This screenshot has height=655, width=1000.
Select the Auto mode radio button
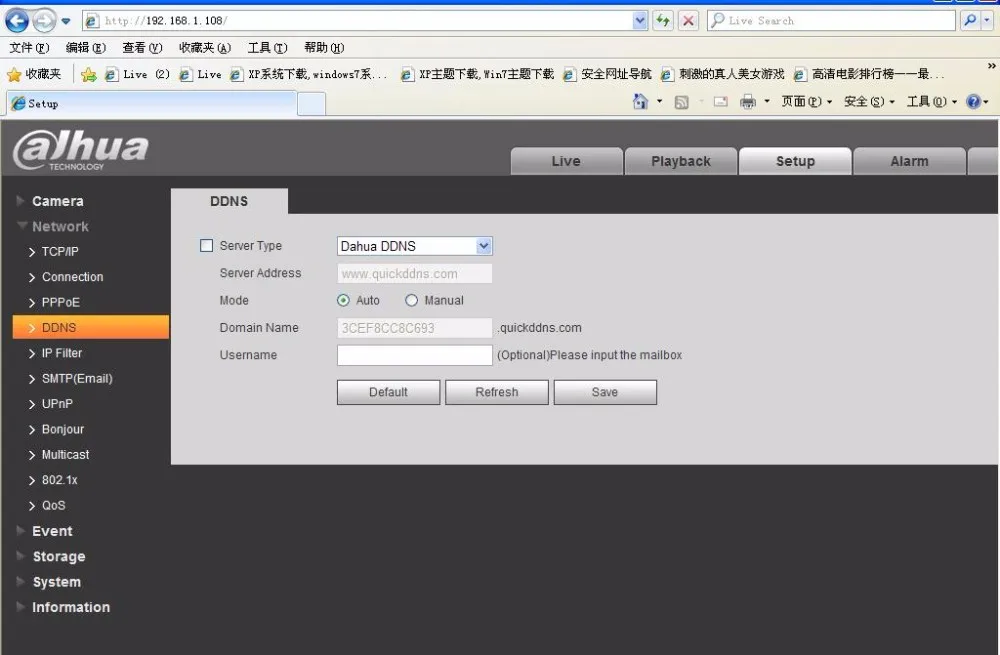[x=343, y=300]
